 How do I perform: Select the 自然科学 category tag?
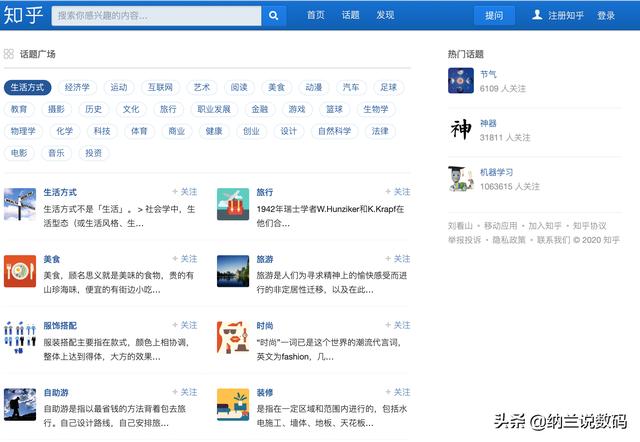click(334, 131)
